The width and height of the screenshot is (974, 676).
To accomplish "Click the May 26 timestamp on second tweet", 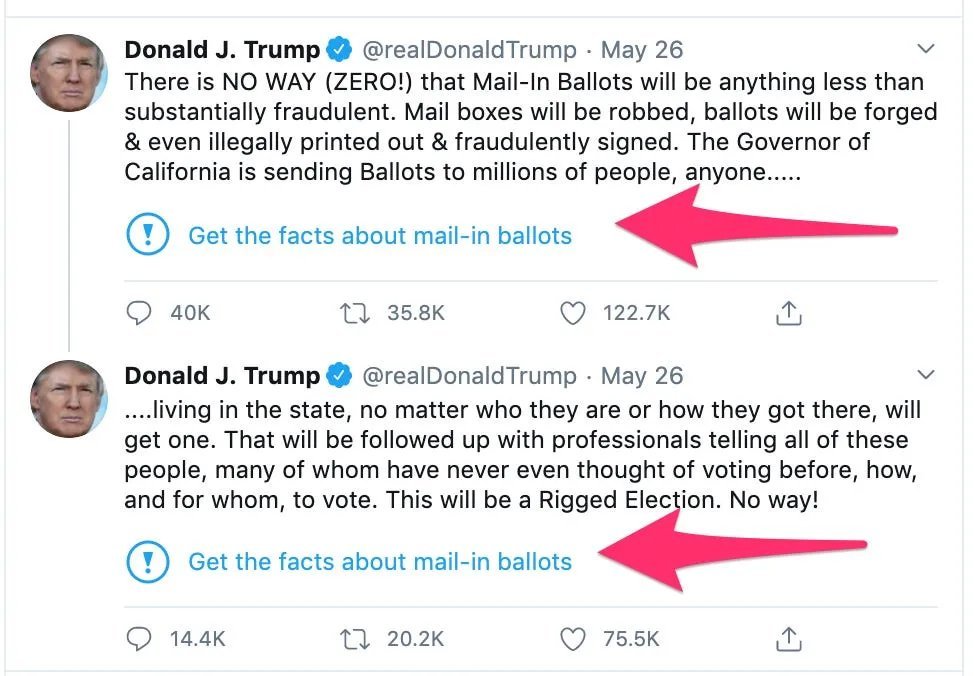I will (642, 376).
